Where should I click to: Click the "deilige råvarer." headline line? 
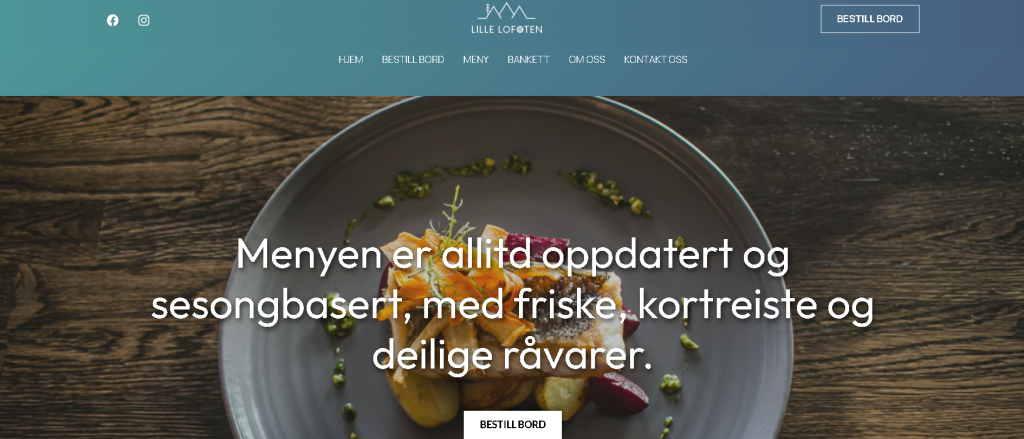click(x=513, y=355)
